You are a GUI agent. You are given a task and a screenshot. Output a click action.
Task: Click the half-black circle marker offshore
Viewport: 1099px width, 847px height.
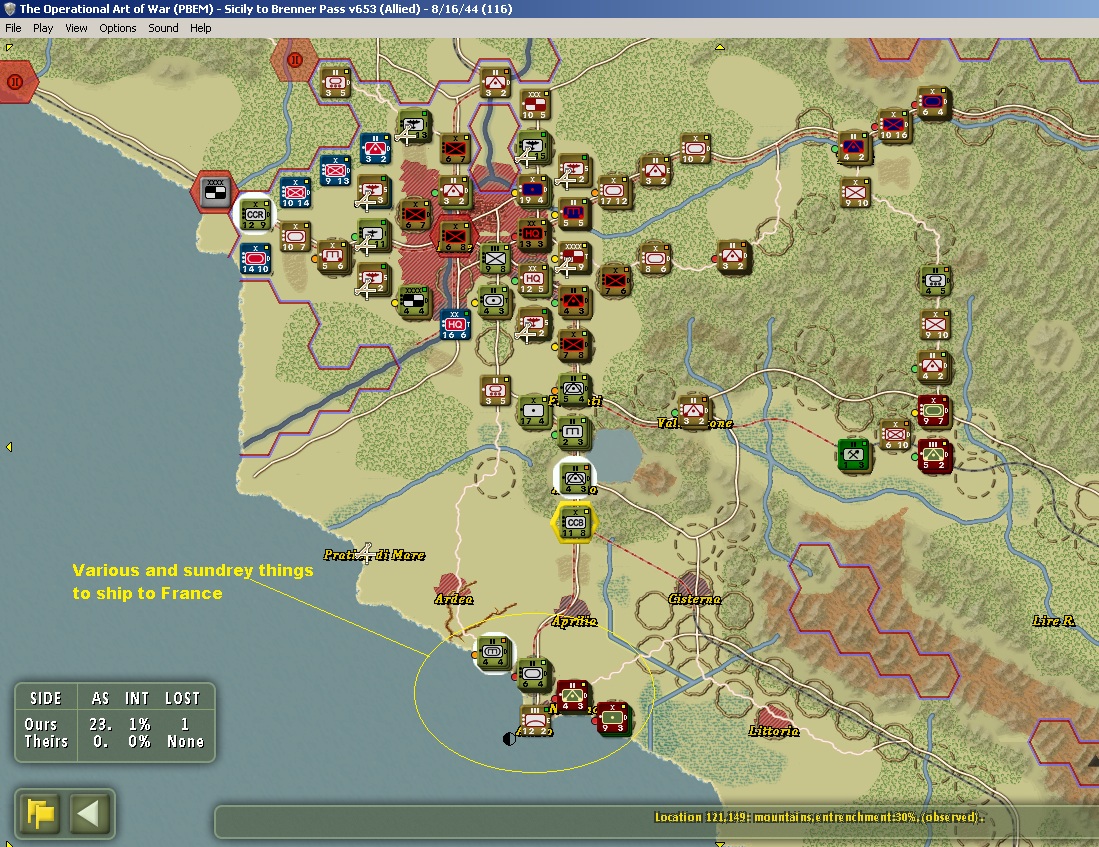click(510, 738)
